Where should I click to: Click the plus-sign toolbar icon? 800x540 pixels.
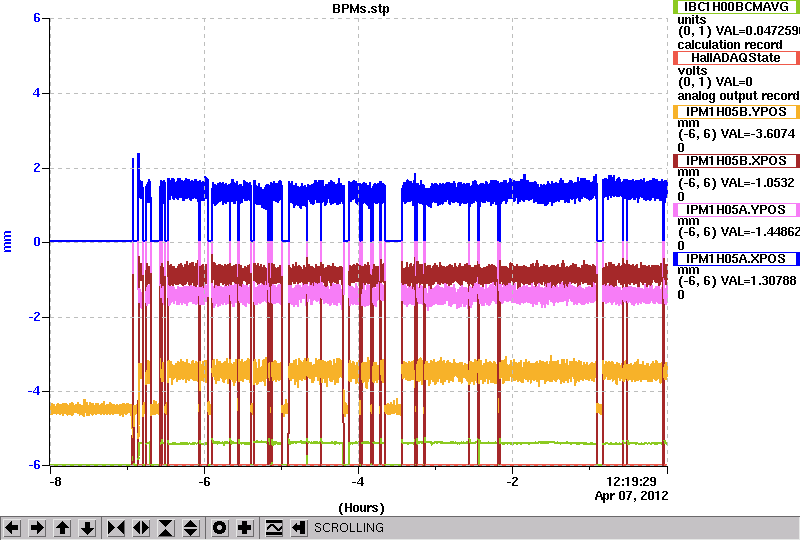point(245,528)
